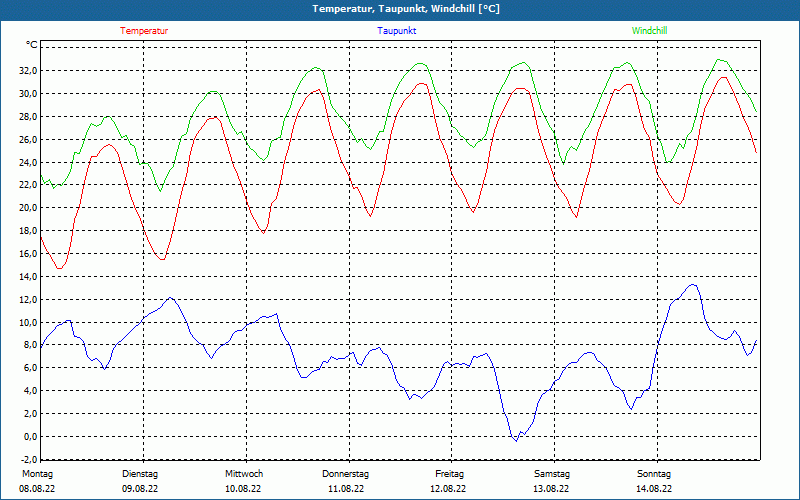
Task: Click the 0,0 y-axis value
Action: [30, 437]
